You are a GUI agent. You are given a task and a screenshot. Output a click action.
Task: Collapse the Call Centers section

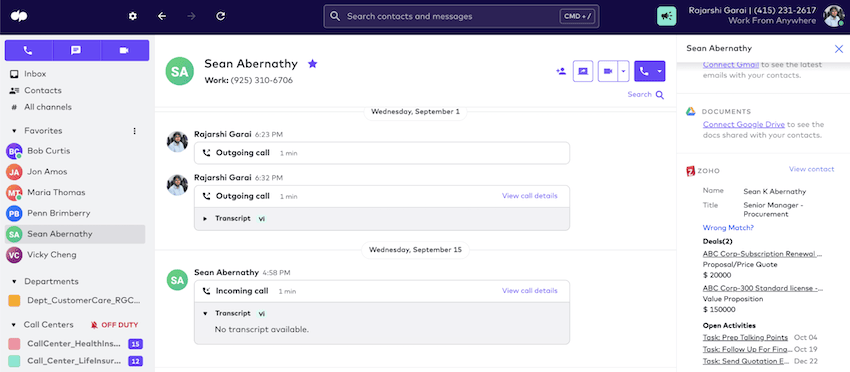14,325
